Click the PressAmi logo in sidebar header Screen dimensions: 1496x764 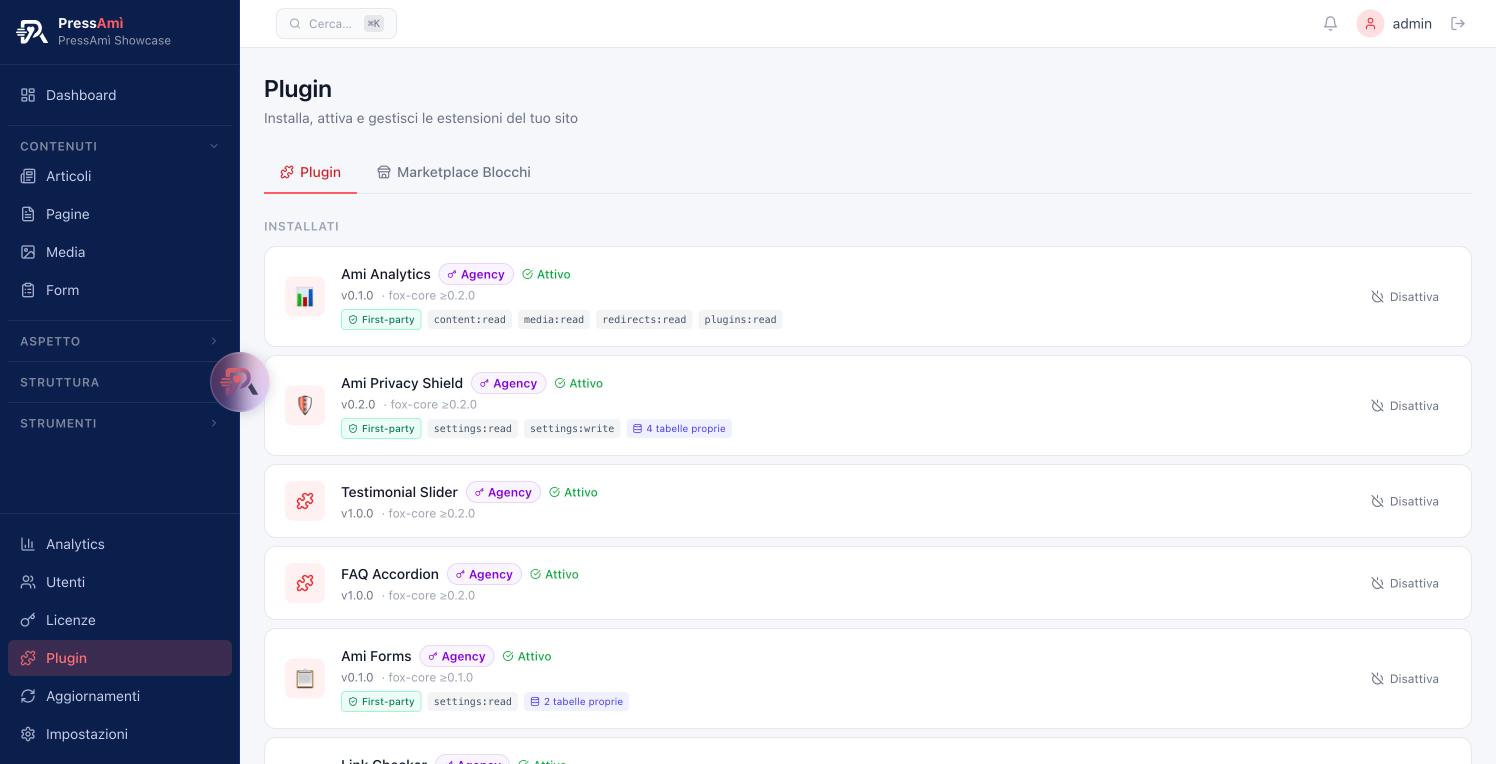pyautogui.click(x=32, y=32)
